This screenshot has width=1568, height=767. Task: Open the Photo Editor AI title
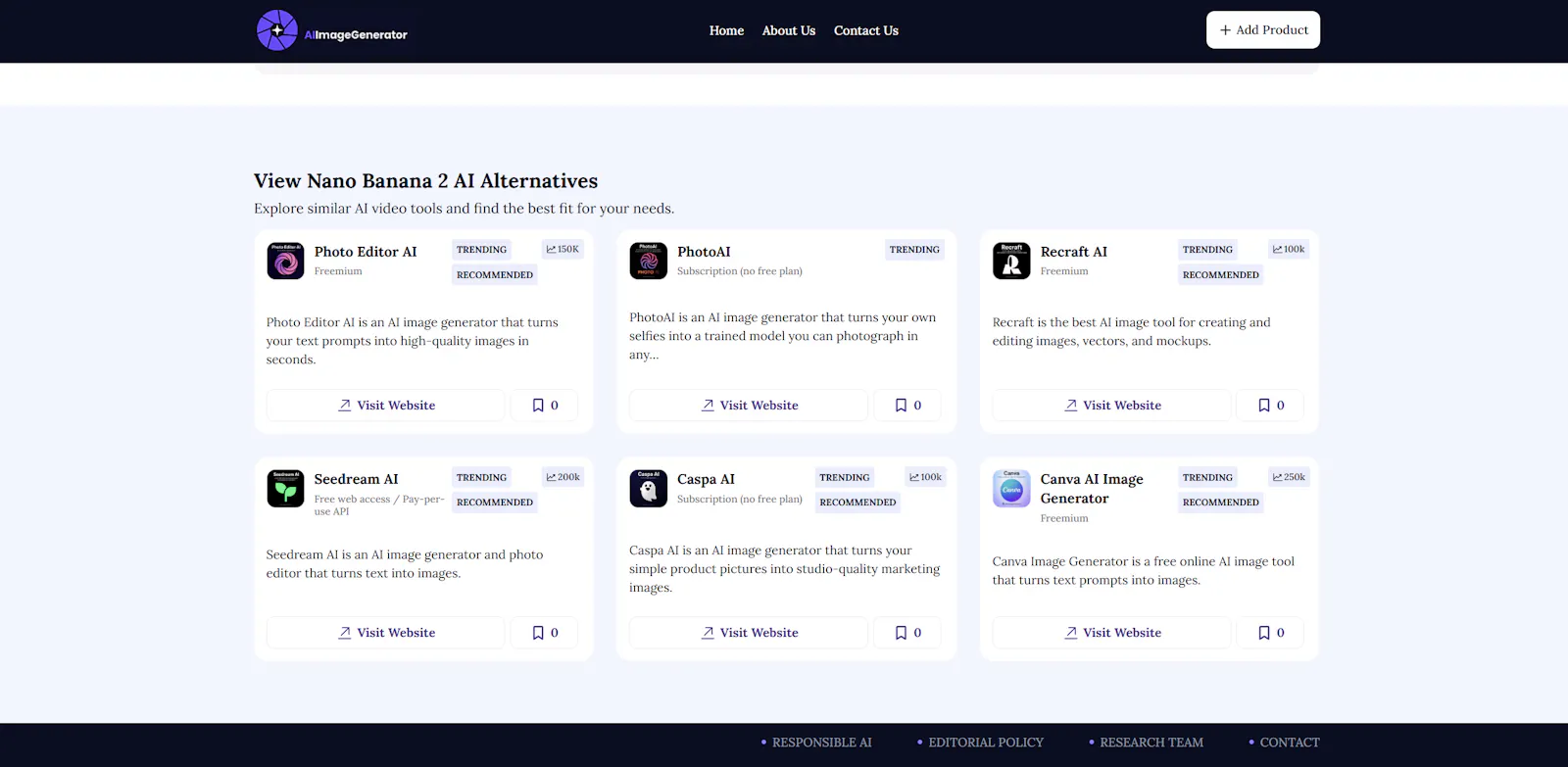(x=366, y=252)
